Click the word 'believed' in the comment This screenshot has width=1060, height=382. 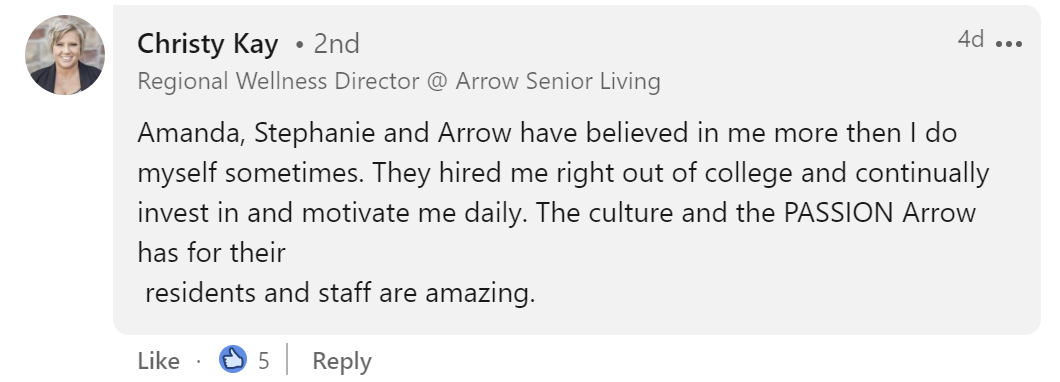[637, 133]
